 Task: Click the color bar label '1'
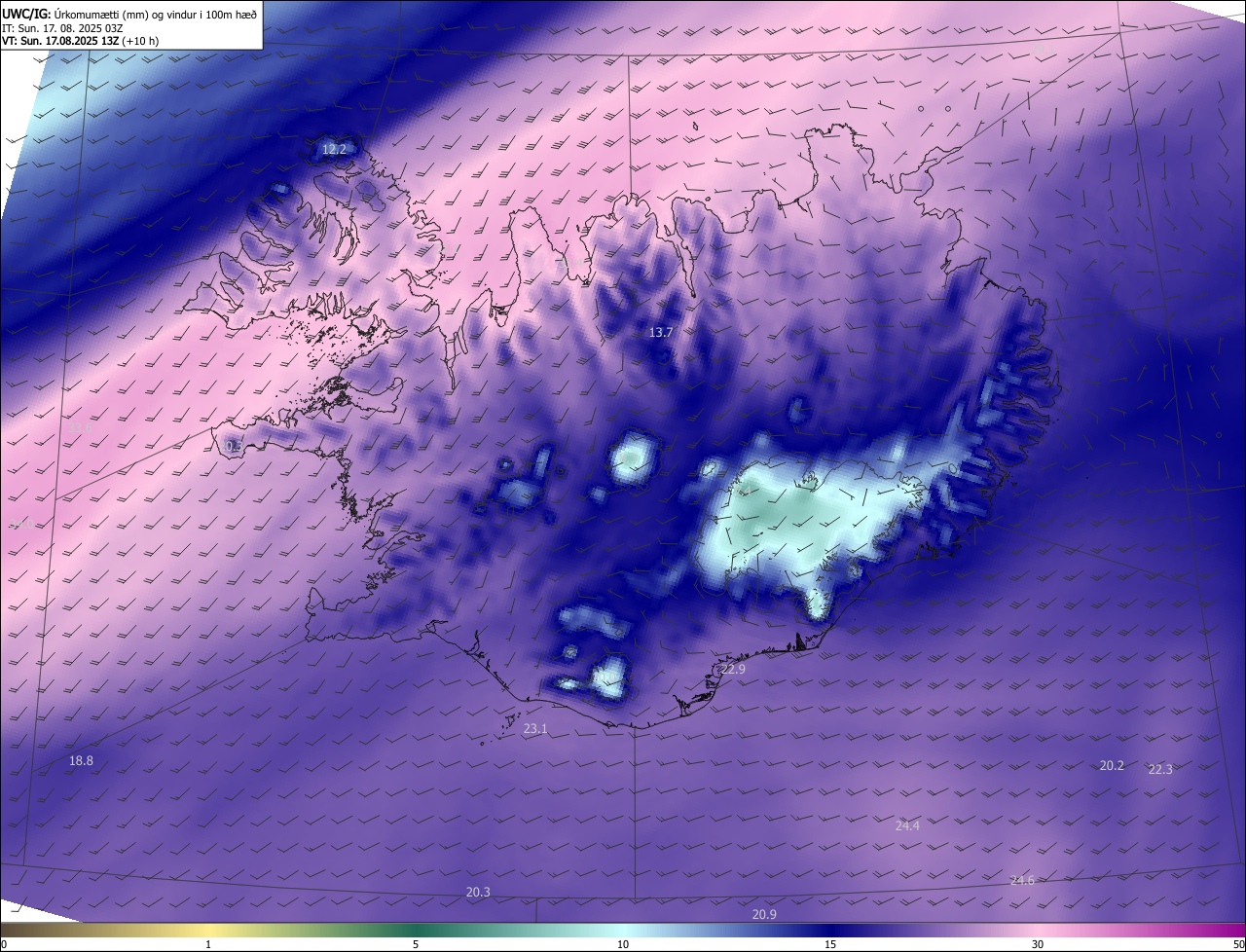point(208,944)
